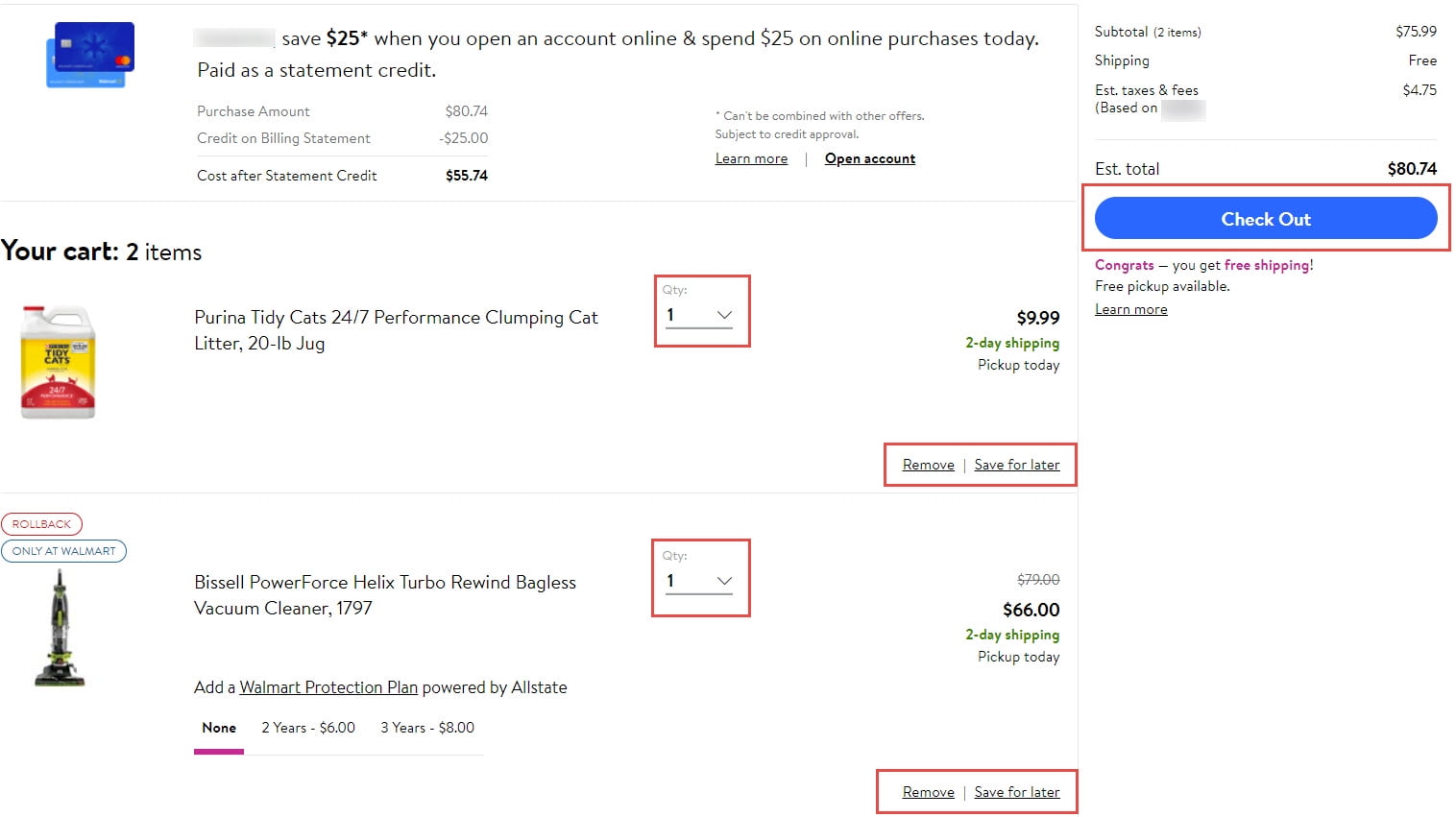Viewport: 1456px width, 817px height.
Task: Expand the Qty dropdown for Tidy Cats litter
Action: pos(699,314)
